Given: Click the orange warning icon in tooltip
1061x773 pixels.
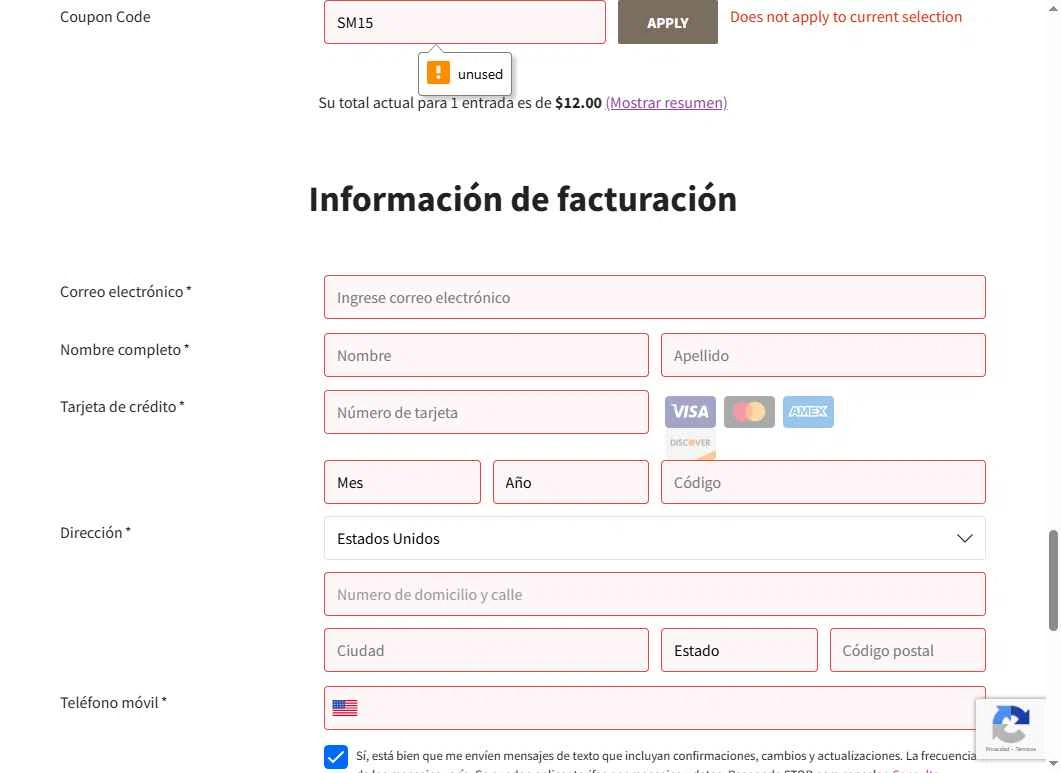Looking at the screenshot, I should tap(438, 72).
